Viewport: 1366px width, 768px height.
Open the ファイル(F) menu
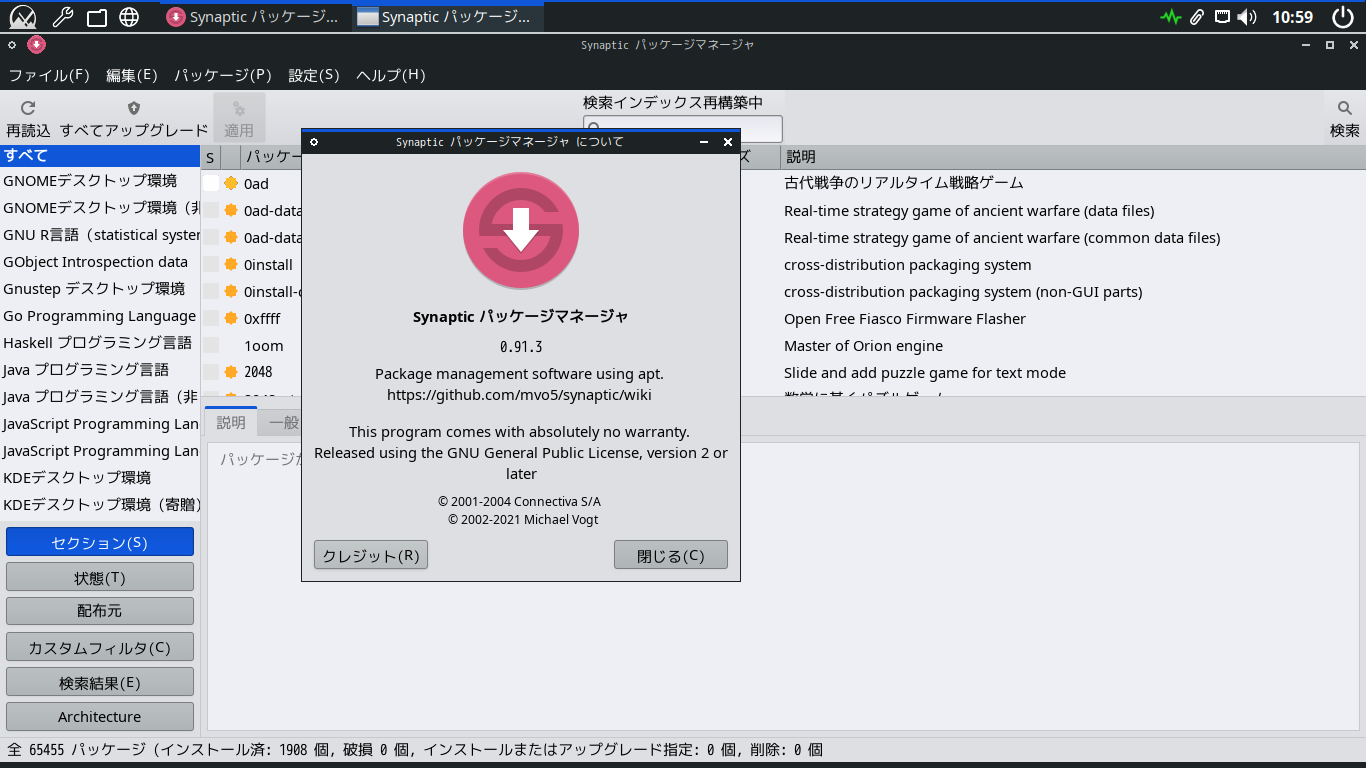tap(49, 75)
